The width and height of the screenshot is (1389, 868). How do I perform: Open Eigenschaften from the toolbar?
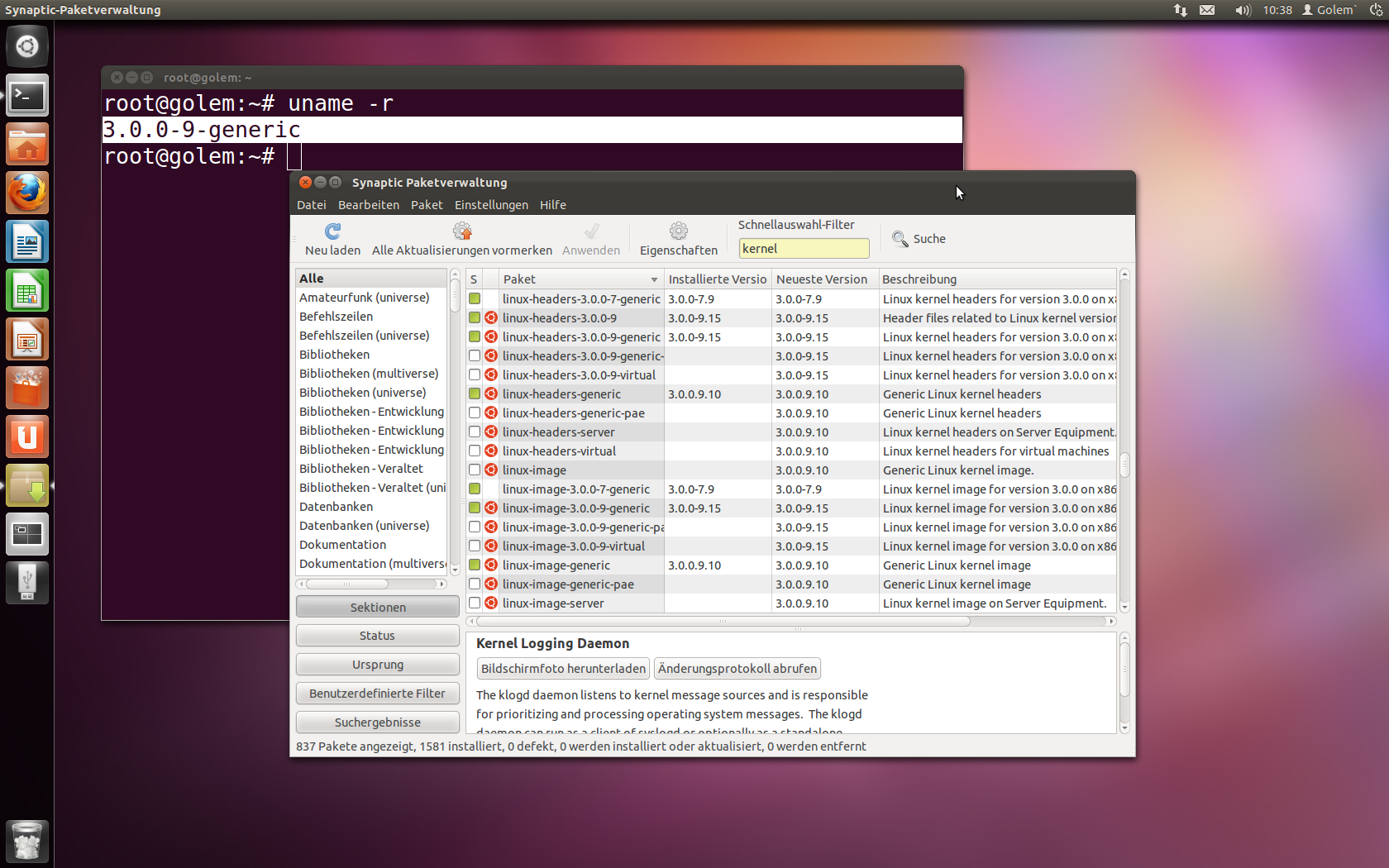[678, 231]
